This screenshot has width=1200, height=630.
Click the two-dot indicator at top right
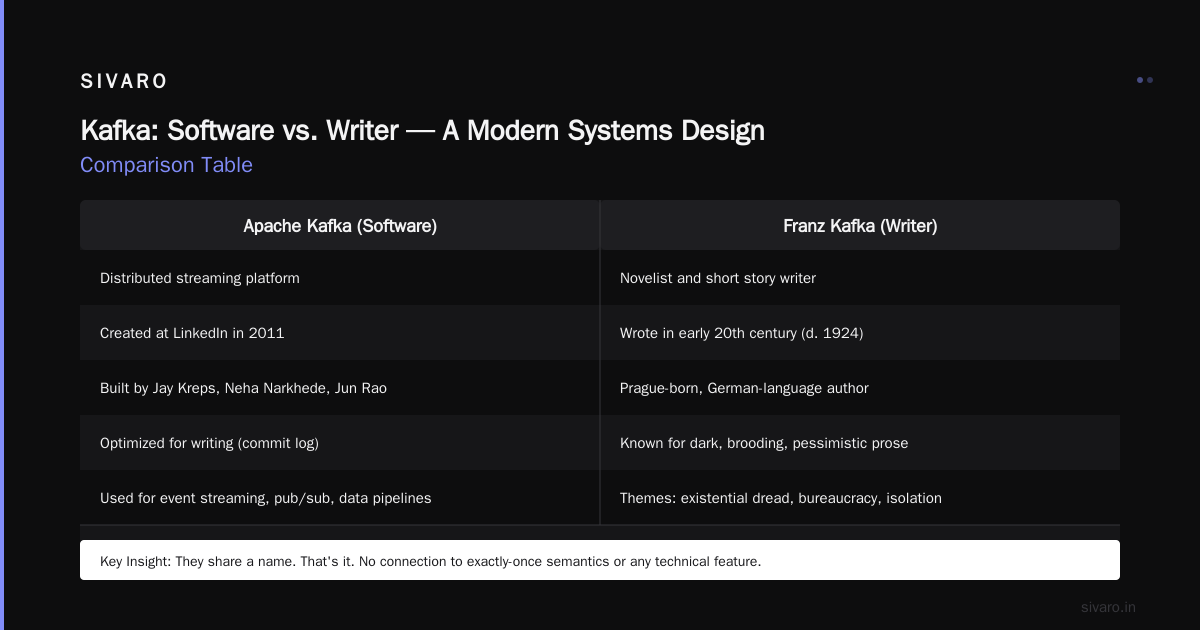(1145, 80)
